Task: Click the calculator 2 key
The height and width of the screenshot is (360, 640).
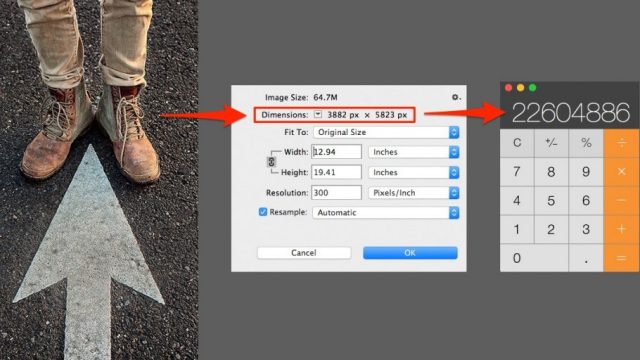Action: (x=551, y=229)
